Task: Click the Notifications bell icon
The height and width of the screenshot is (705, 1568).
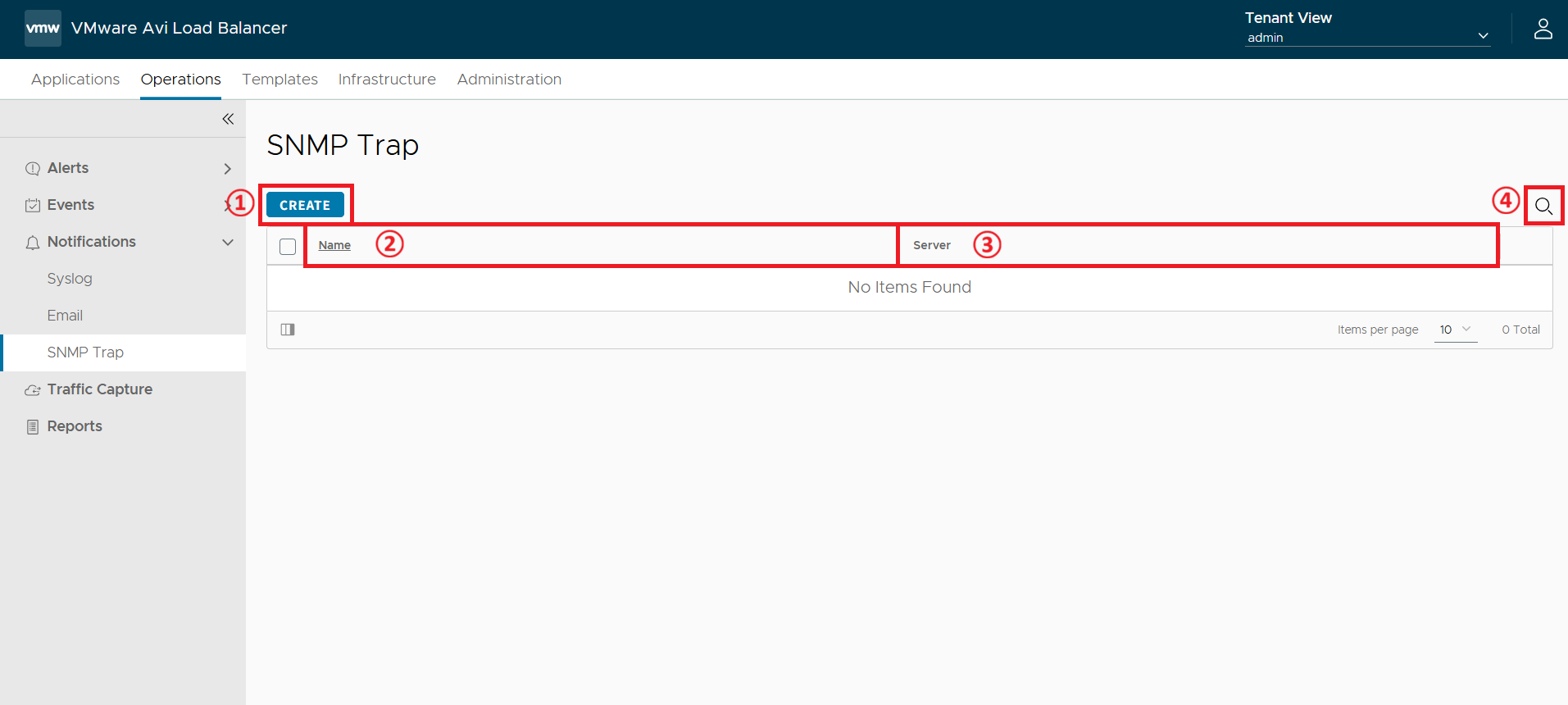Action: 33,243
